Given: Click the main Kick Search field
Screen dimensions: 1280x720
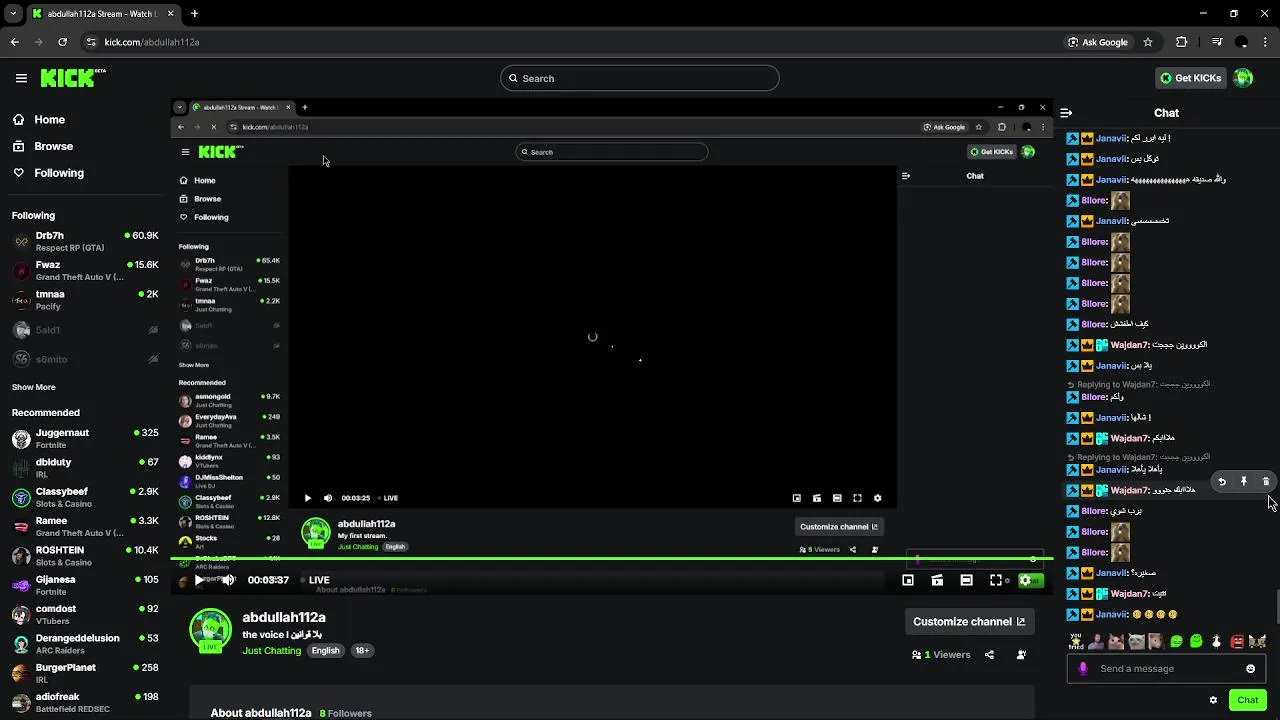Looking at the screenshot, I should coord(640,78).
